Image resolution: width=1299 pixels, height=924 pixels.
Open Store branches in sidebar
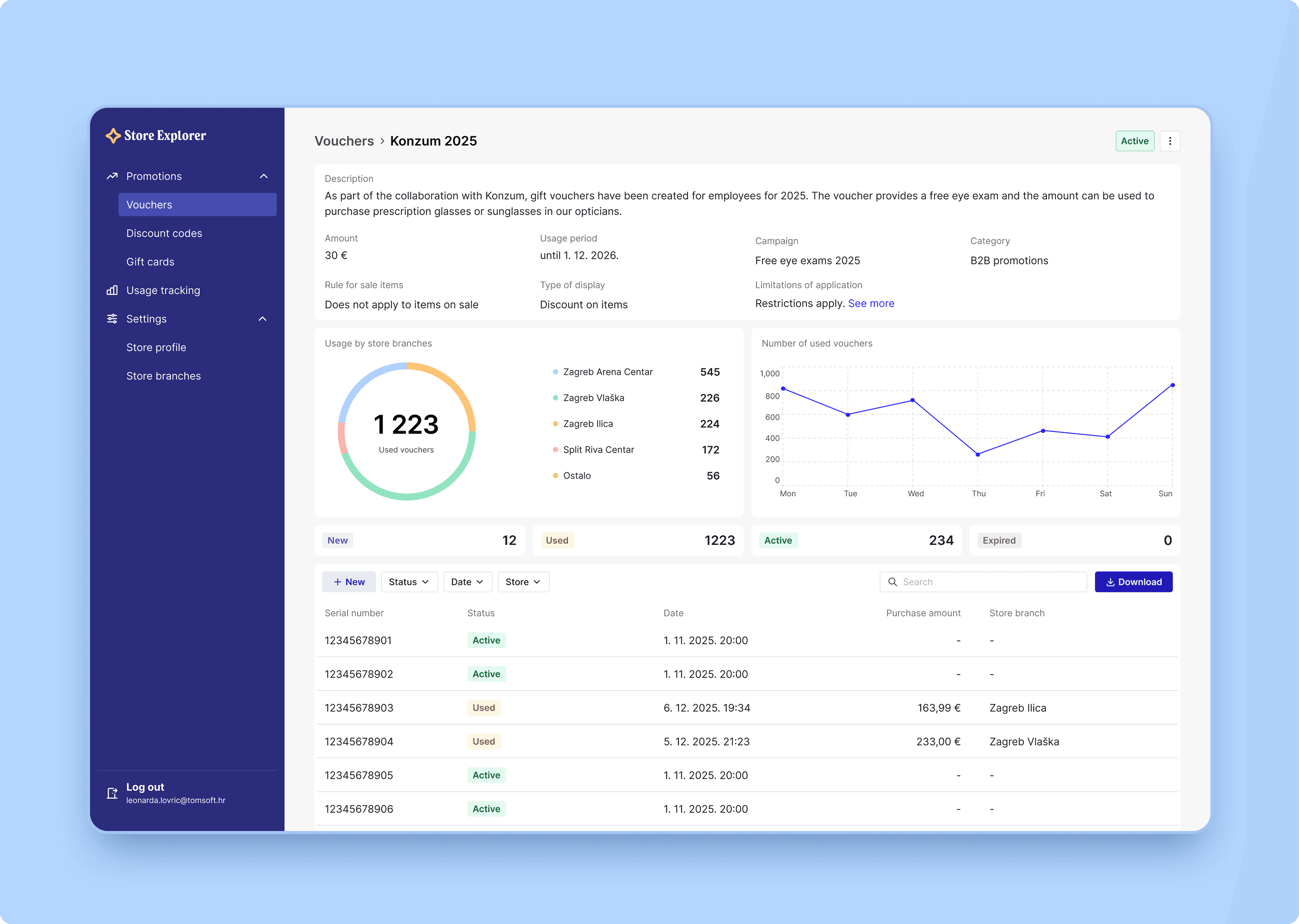coord(163,376)
